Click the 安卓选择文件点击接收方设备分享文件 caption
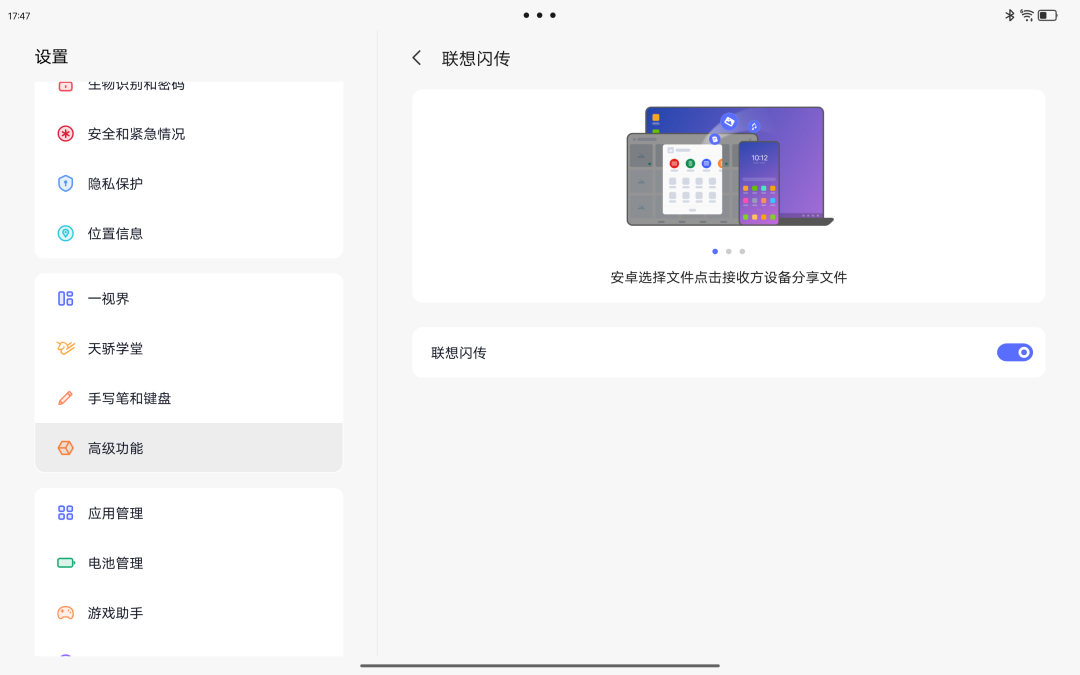 pyautogui.click(x=729, y=278)
